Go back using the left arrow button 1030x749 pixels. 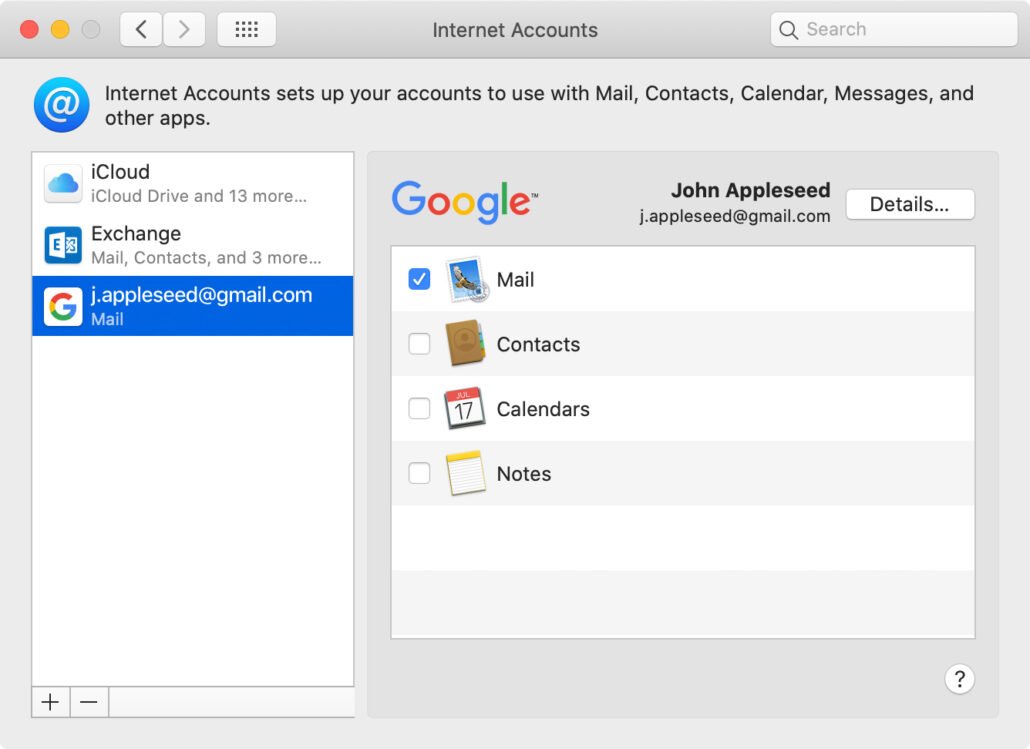141,30
